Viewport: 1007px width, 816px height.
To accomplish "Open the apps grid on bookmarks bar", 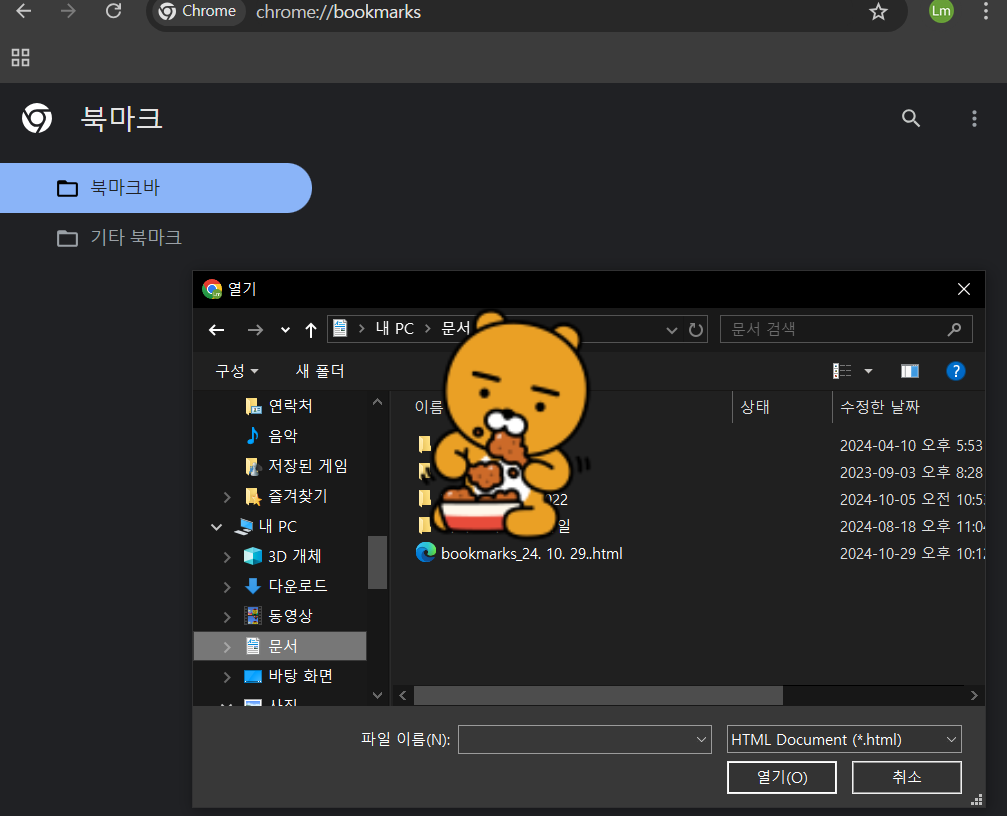I will [21, 58].
